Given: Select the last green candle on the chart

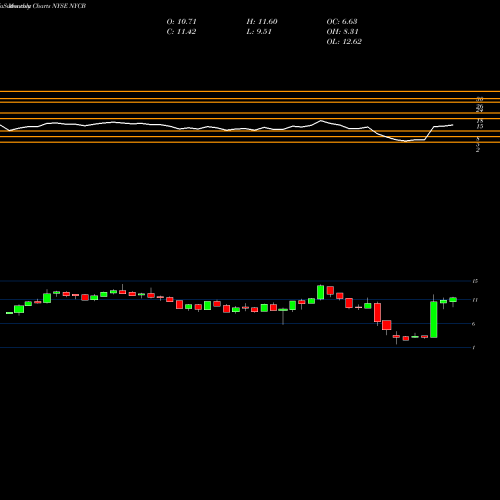Looking at the screenshot, I should (453, 300).
